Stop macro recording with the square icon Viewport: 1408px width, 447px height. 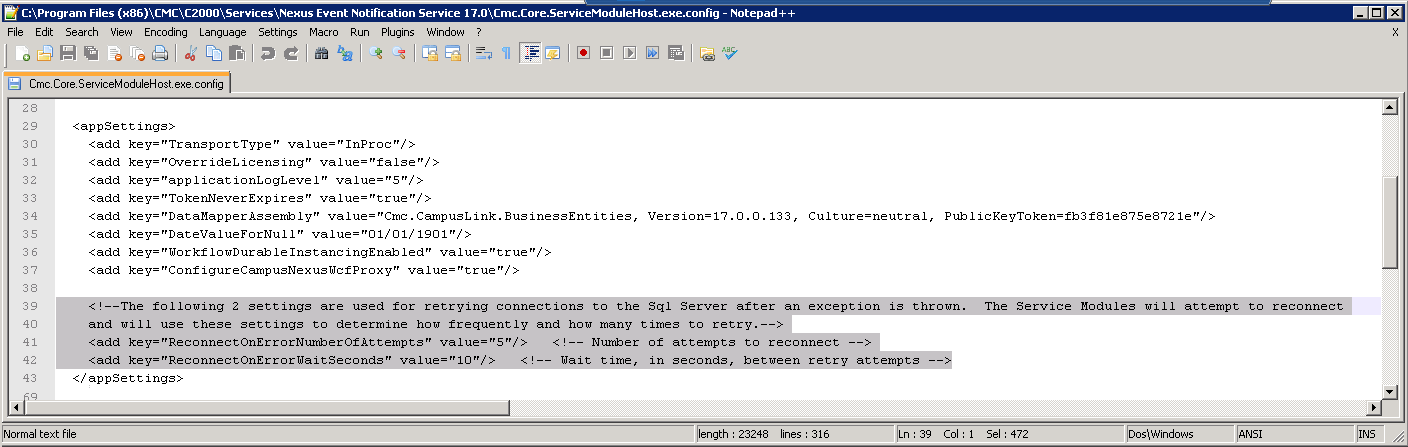(607, 53)
